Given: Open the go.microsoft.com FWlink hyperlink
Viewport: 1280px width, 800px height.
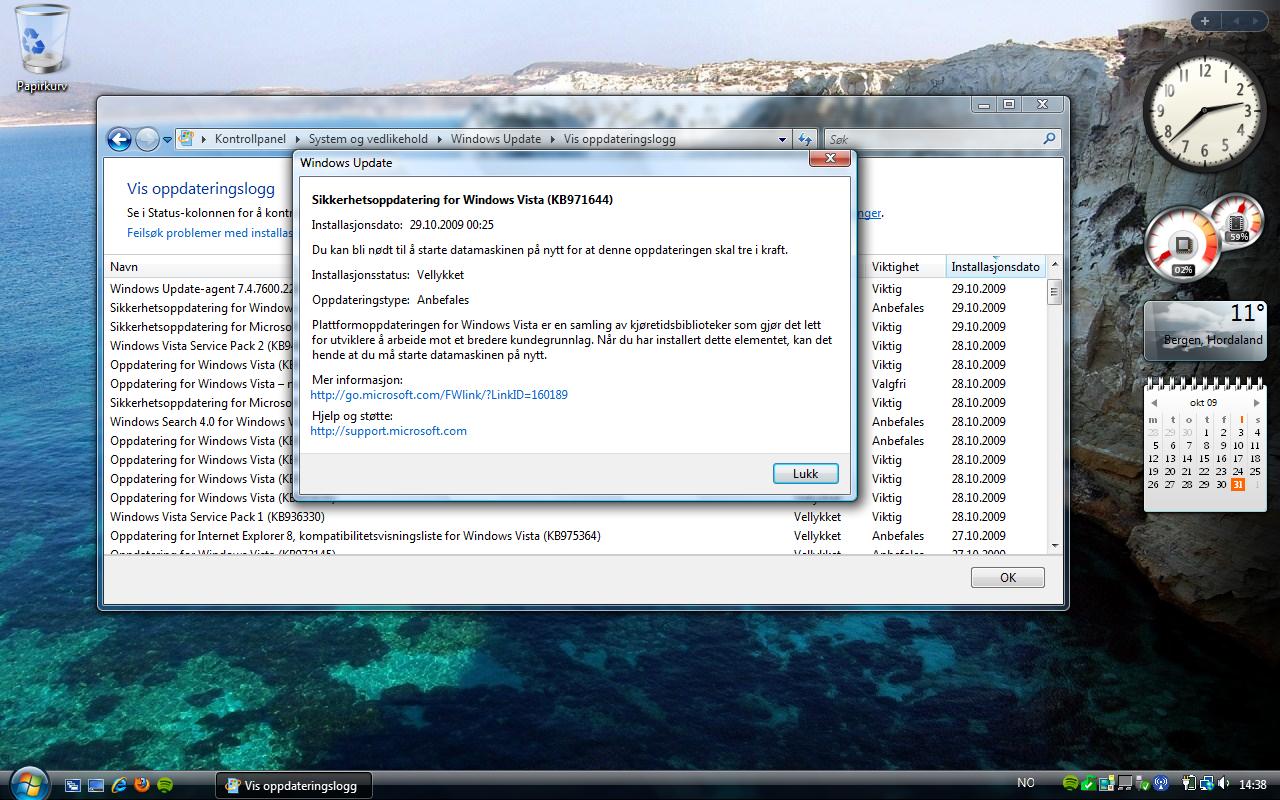Looking at the screenshot, I should (x=439, y=395).
